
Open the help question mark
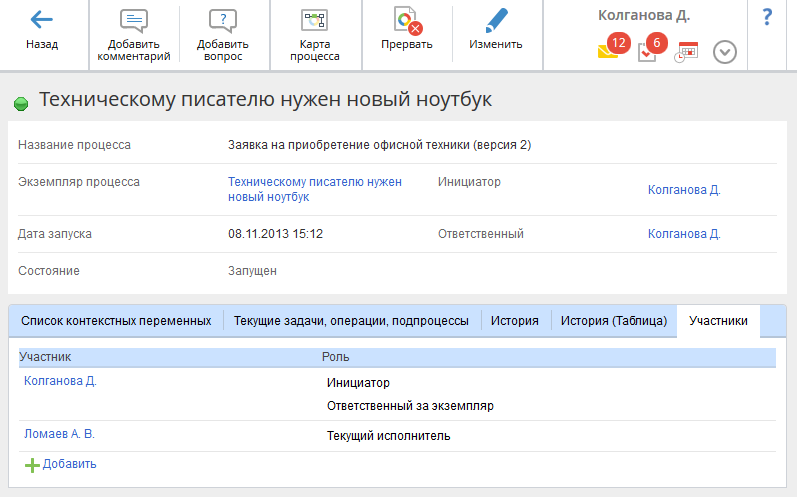click(767, 17)
